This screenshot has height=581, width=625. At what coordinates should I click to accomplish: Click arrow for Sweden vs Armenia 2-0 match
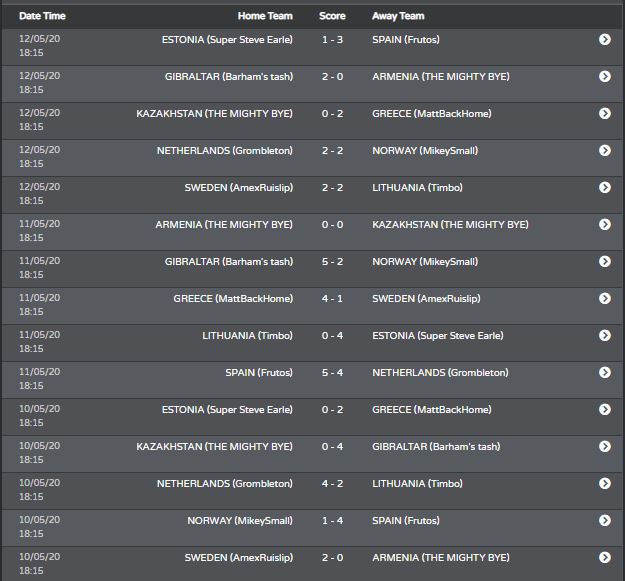point(605,557)
